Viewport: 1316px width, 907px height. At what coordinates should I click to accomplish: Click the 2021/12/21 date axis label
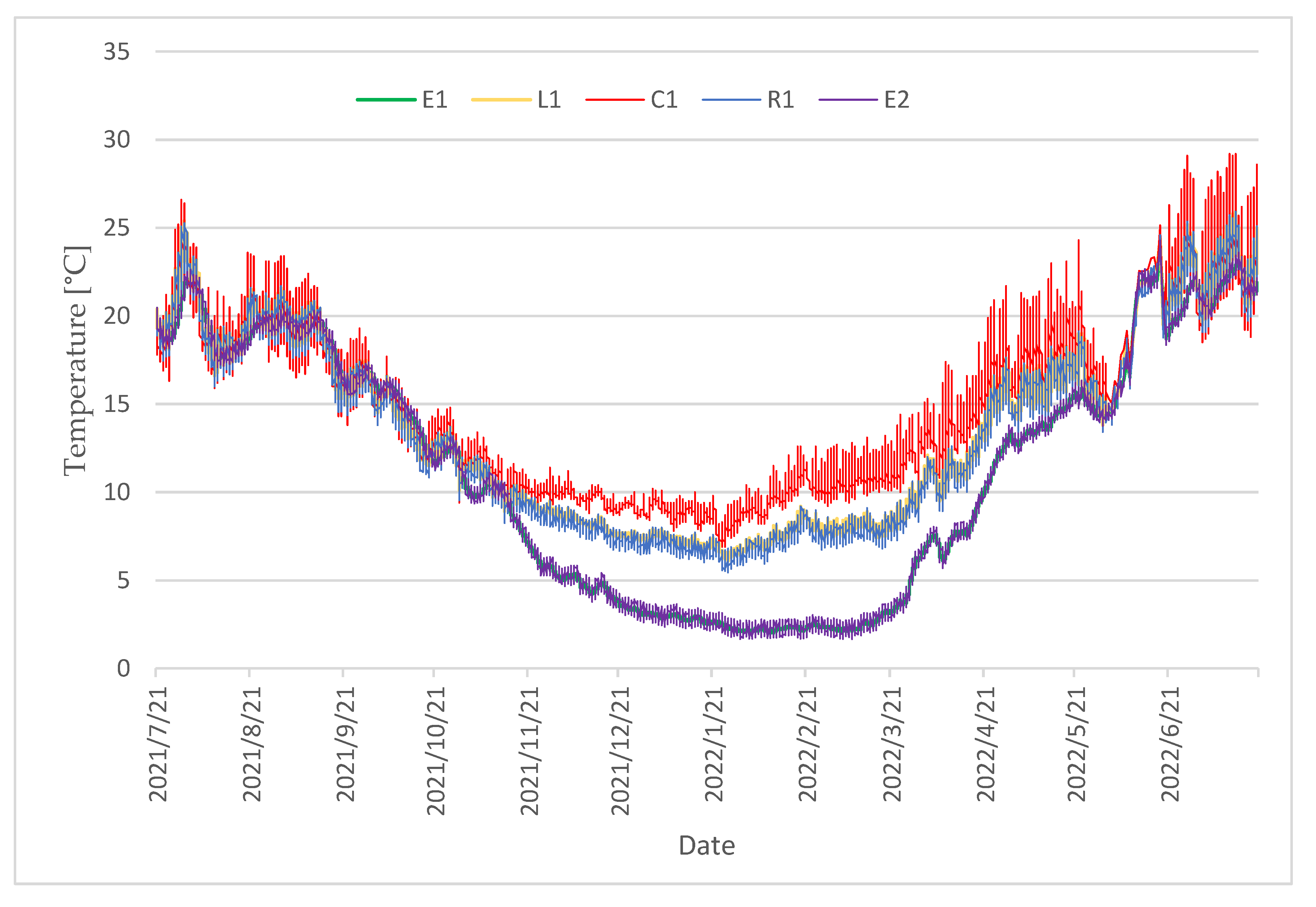point(620,751)
